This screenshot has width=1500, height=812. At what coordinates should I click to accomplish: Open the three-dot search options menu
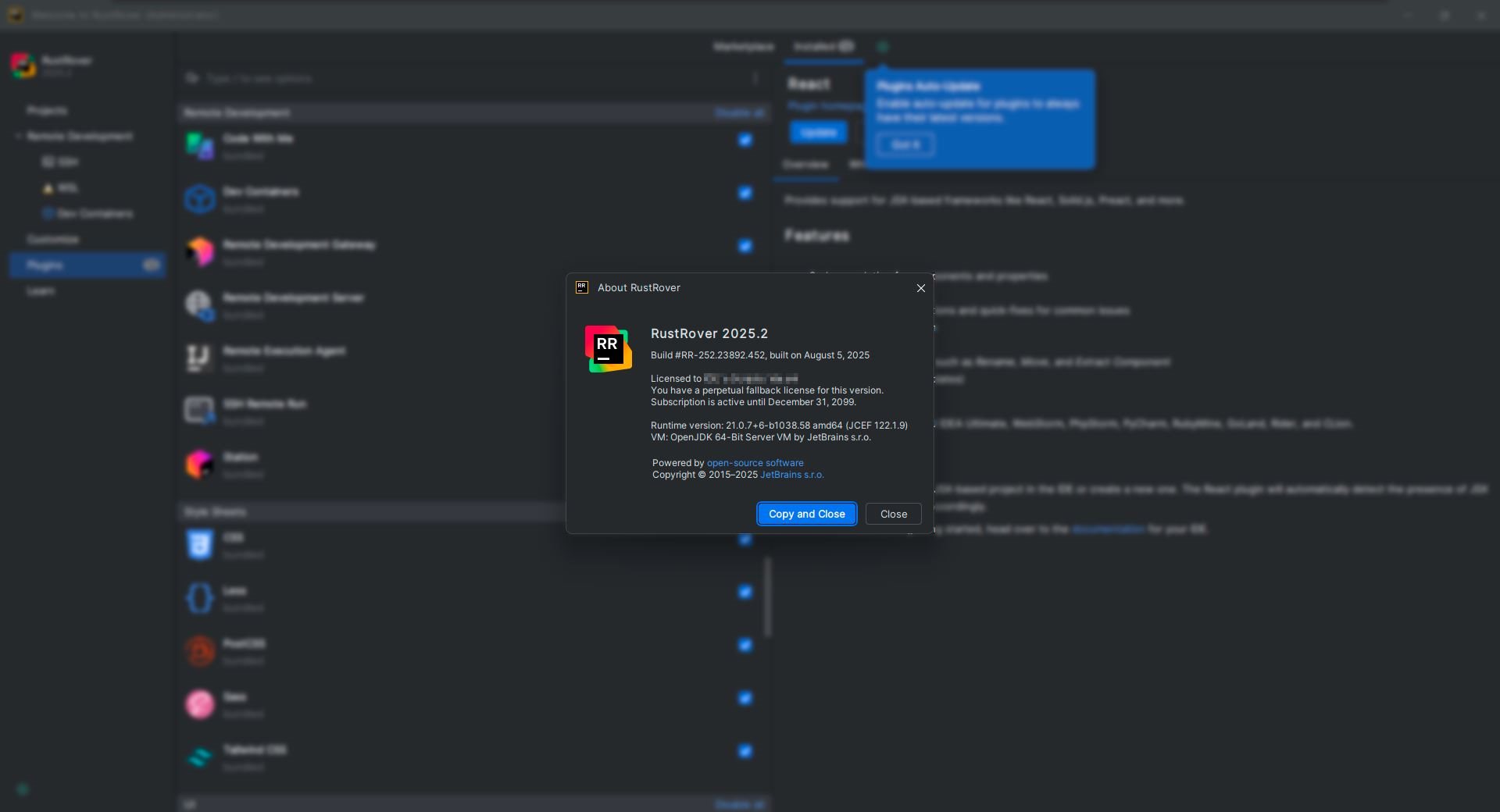point(755,78)
